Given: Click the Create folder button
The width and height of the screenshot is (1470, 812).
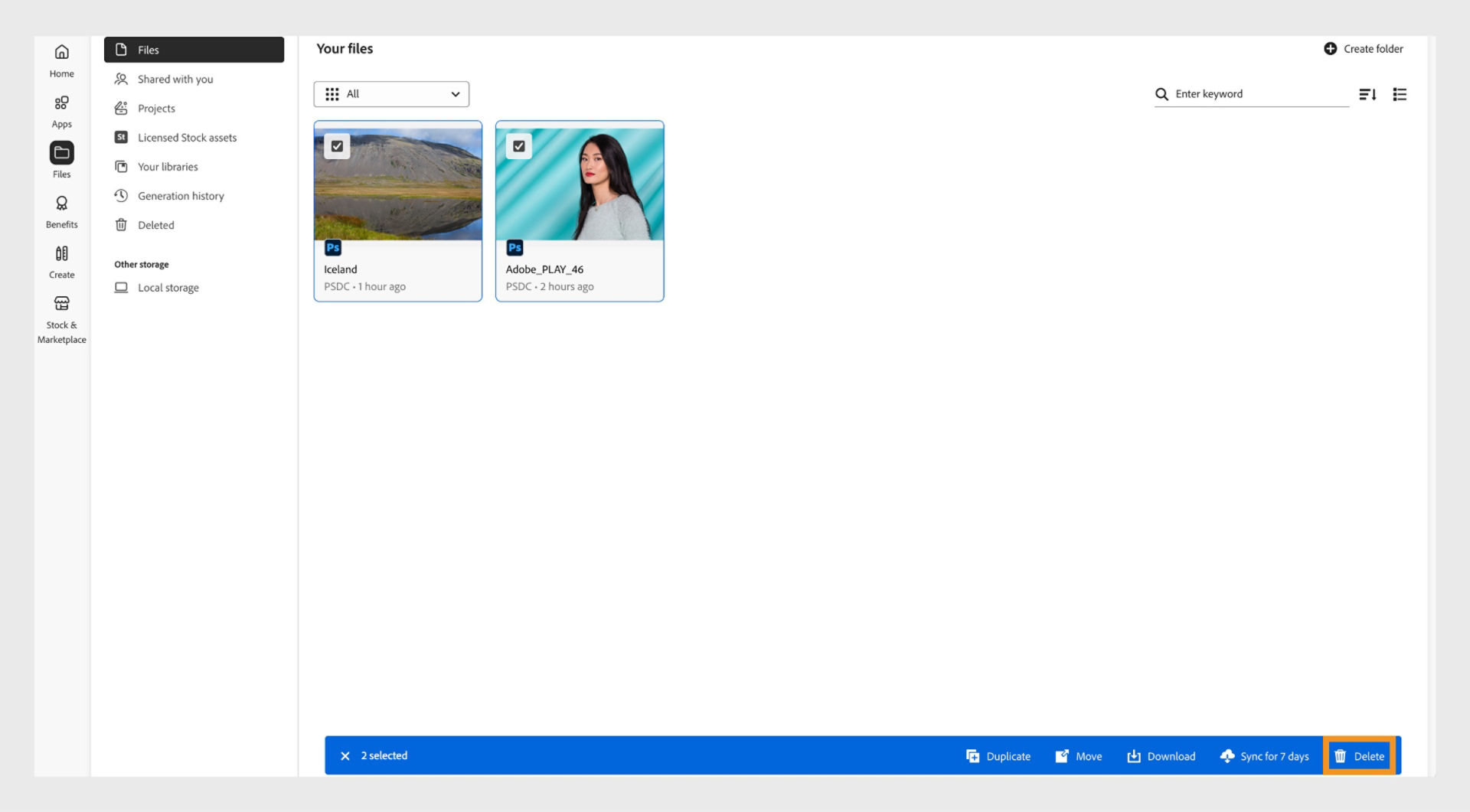Looking at the screenshot, I should pos(1364,48).
